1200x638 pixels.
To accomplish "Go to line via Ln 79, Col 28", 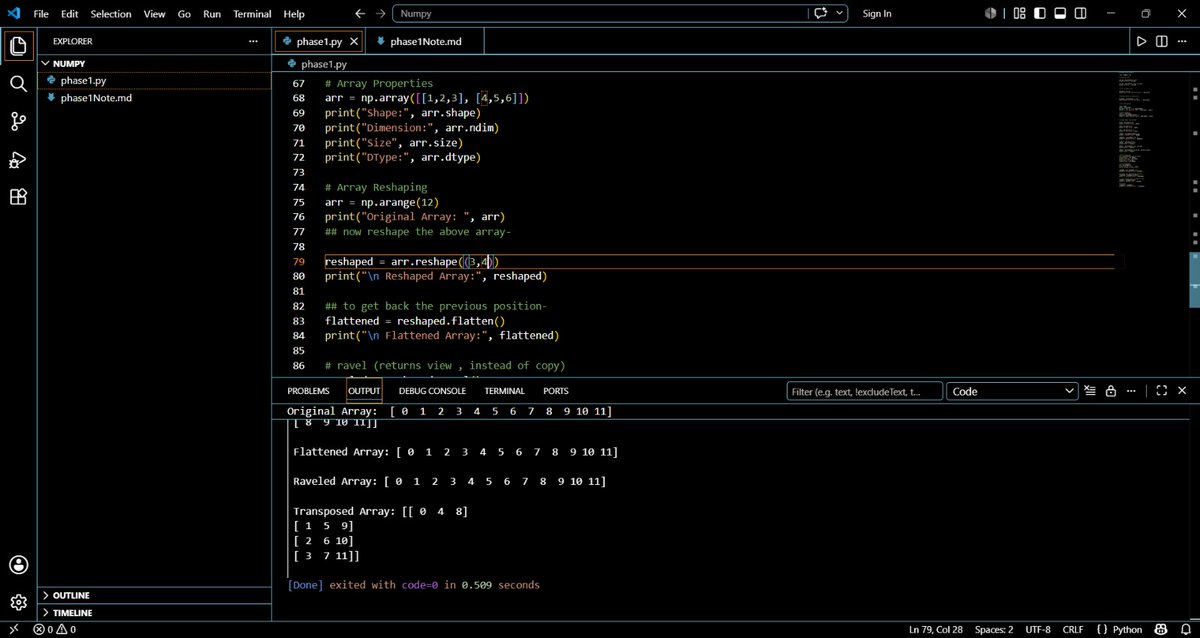I will 935,630.
